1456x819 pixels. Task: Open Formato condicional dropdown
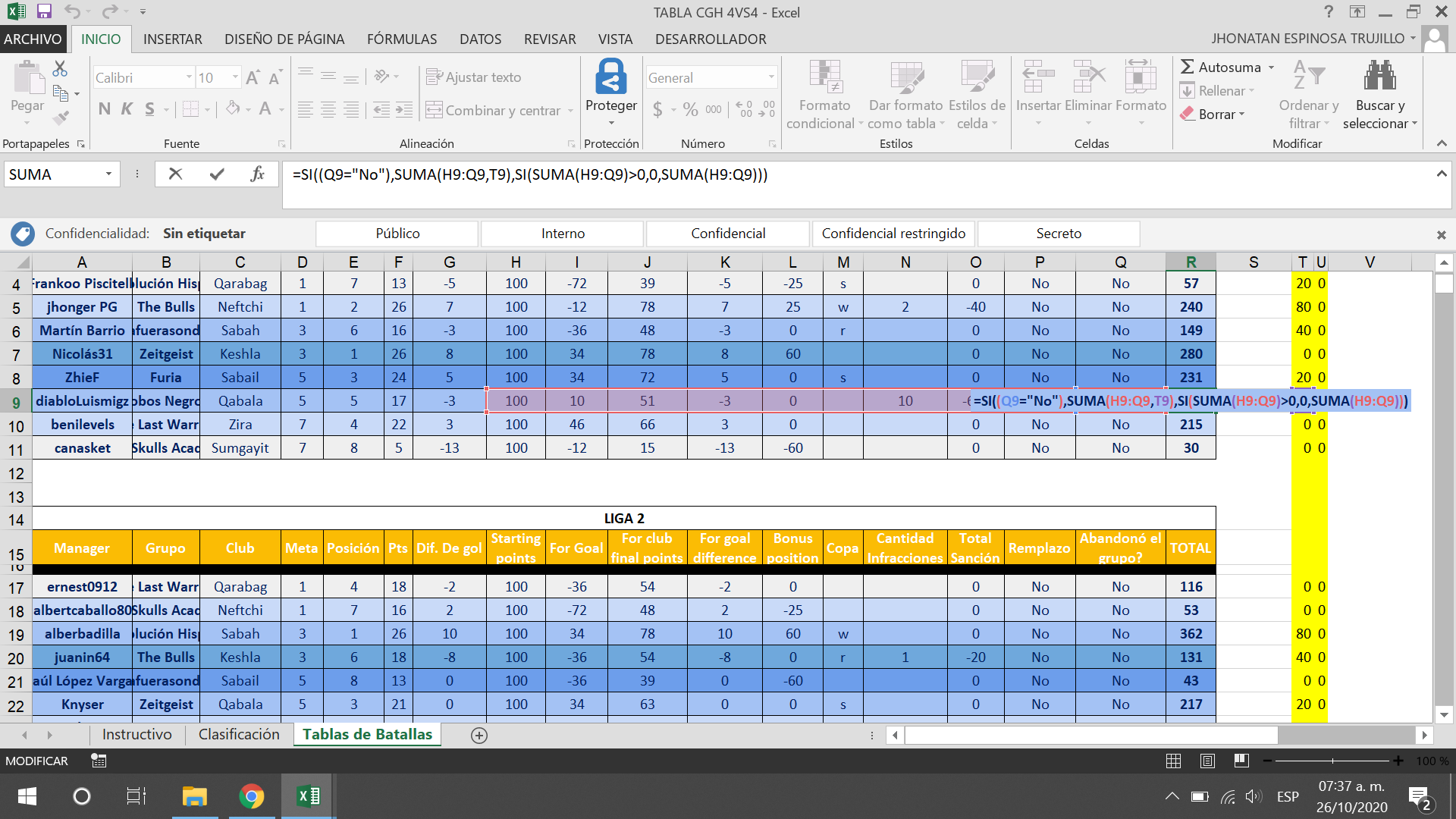[x=825, y=94]
